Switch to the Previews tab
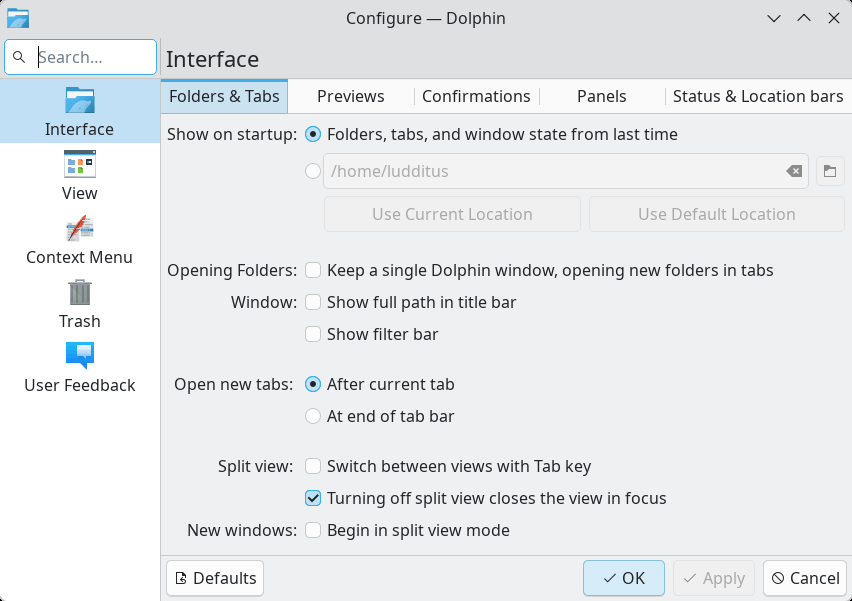This screenshot has height=601, width=852. (x=350, y=96)
